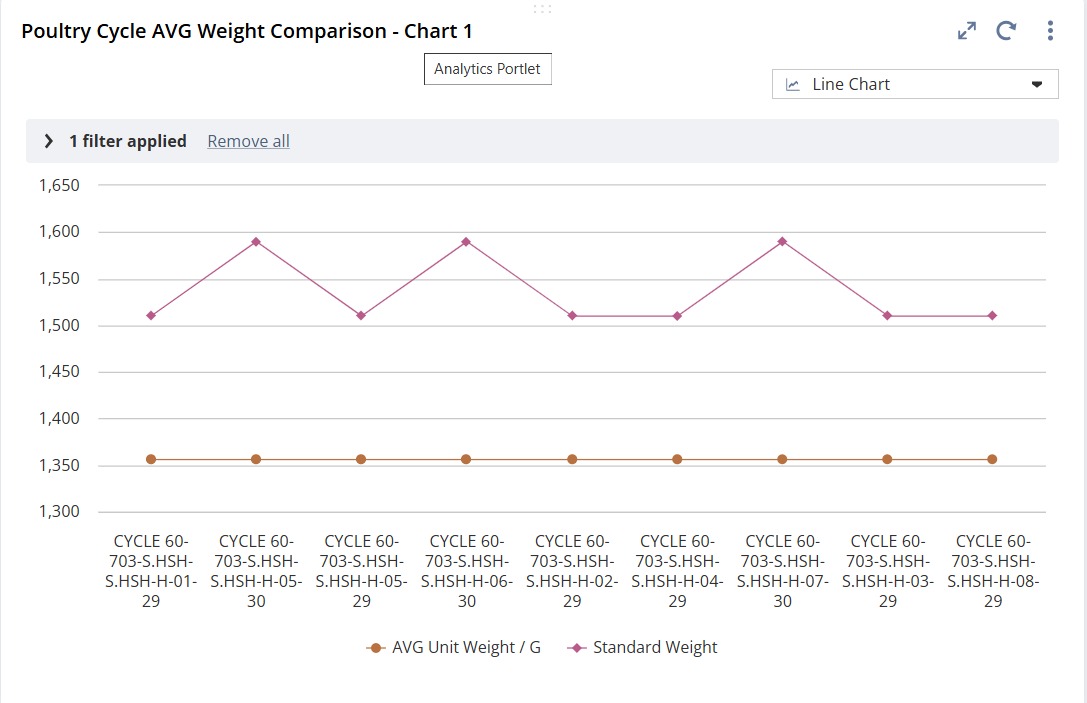The height and width of the screenshot is (703, 1087).
Task: Click the line chart icon in chart type box
Action: (x=793, y=85)
